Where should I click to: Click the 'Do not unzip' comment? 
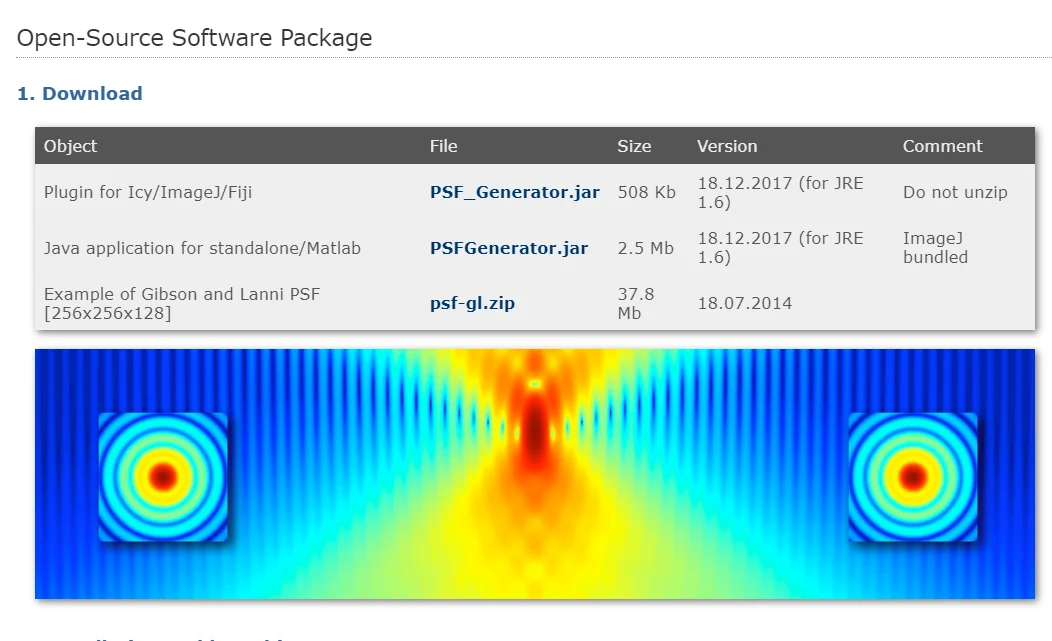coord(955,192)
